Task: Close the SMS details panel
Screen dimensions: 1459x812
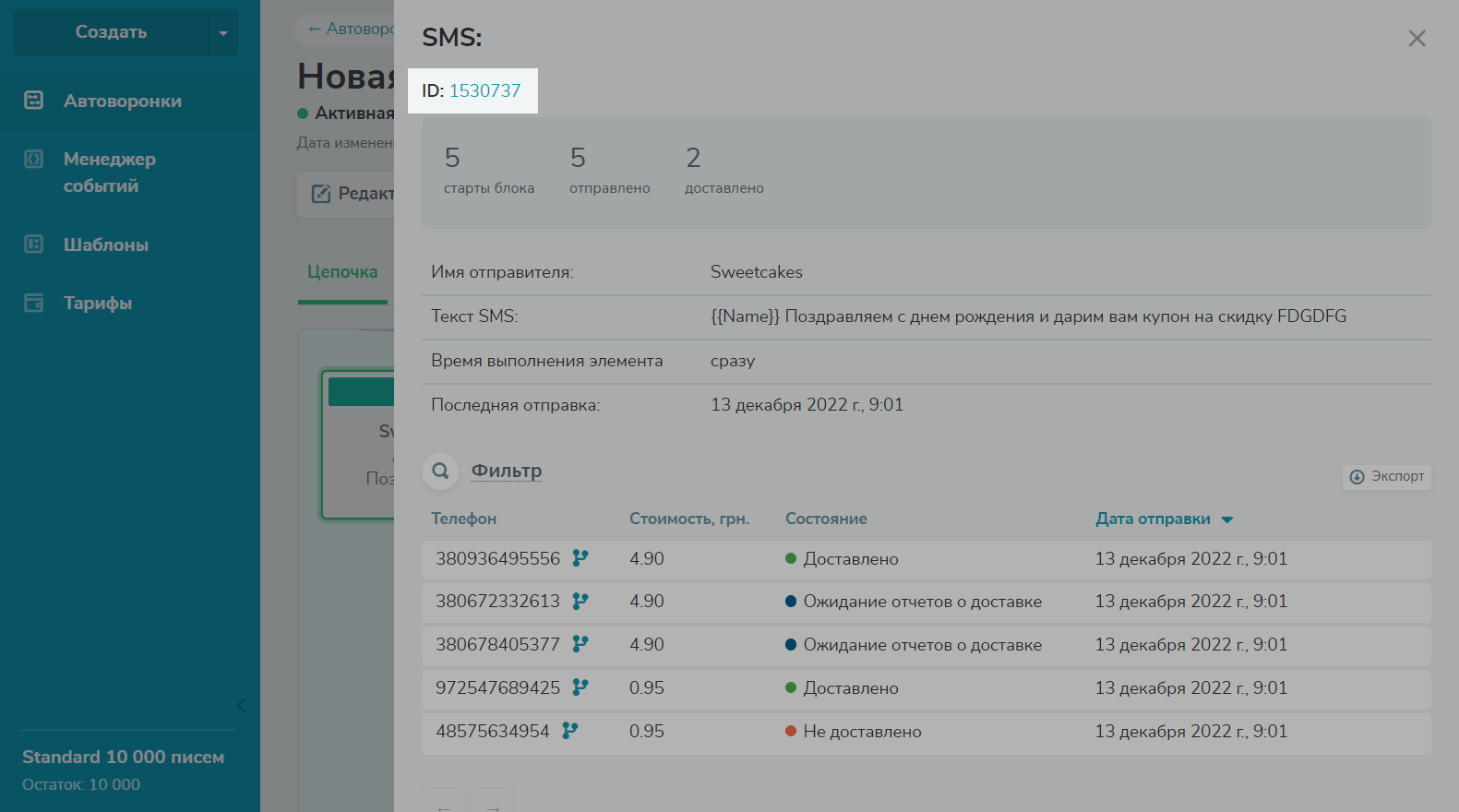Action: pyautogui.click(x=1417, y=39)
